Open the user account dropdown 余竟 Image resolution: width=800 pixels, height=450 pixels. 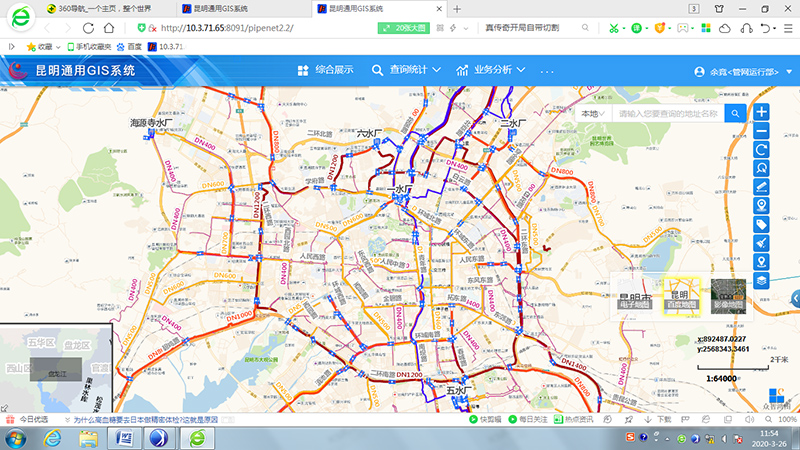[743, 72]
